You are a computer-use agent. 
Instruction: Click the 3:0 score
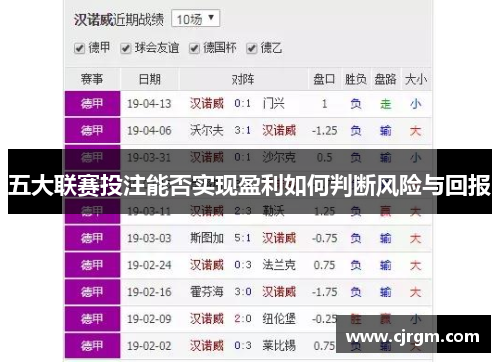(x=243, y=292)
